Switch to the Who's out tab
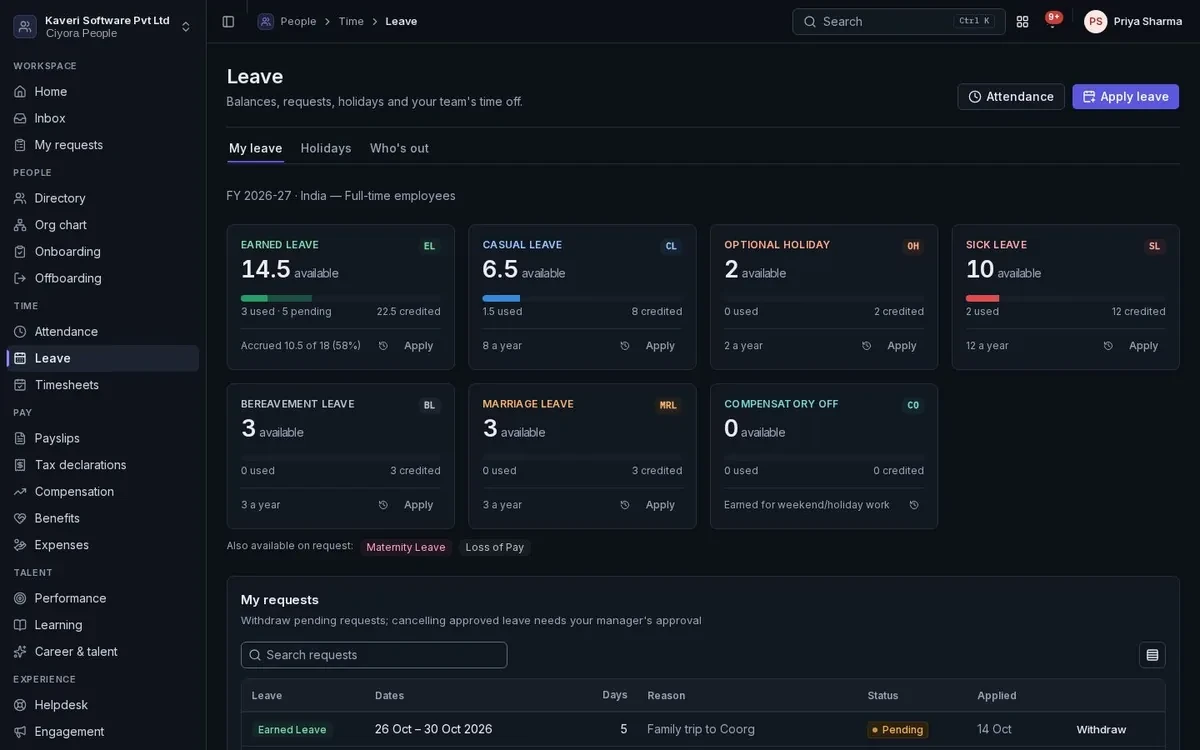The width and height of the screenshot is (1200, 750). coord(399,148)
